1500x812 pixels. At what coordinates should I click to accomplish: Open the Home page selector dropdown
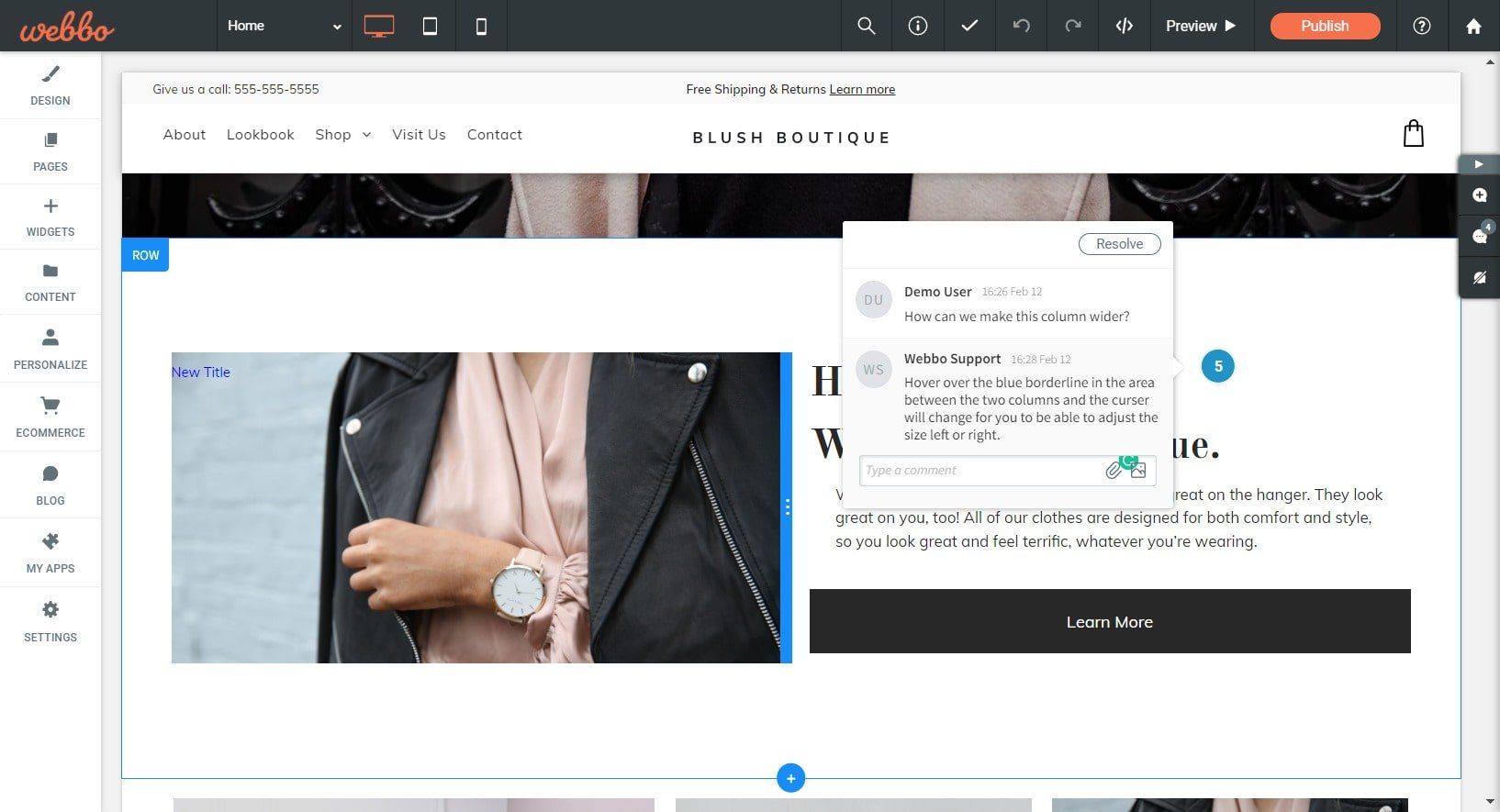285,26
